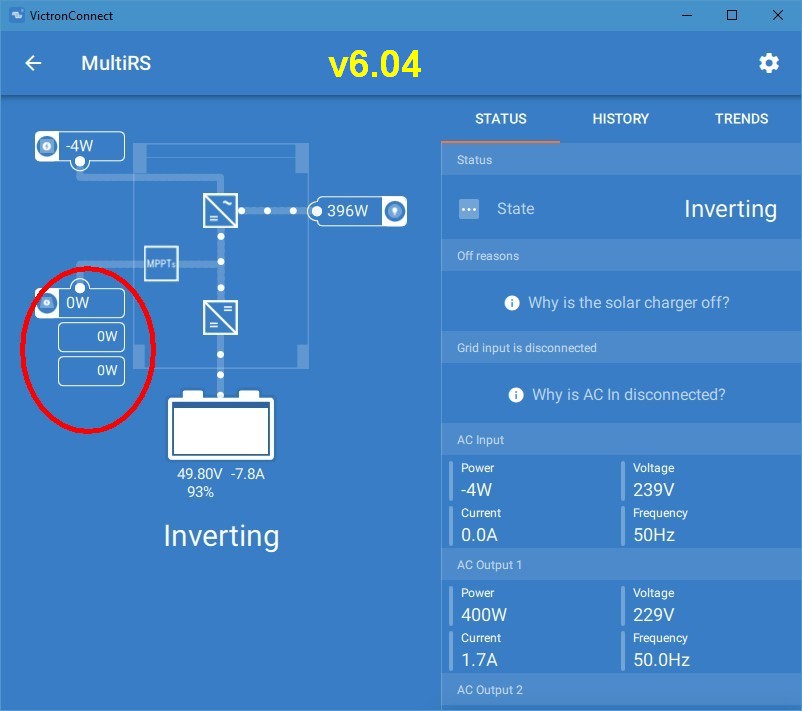Click battery voltage 49.80V reading
Screen dimensions: 802x711
tap(199, 474)
